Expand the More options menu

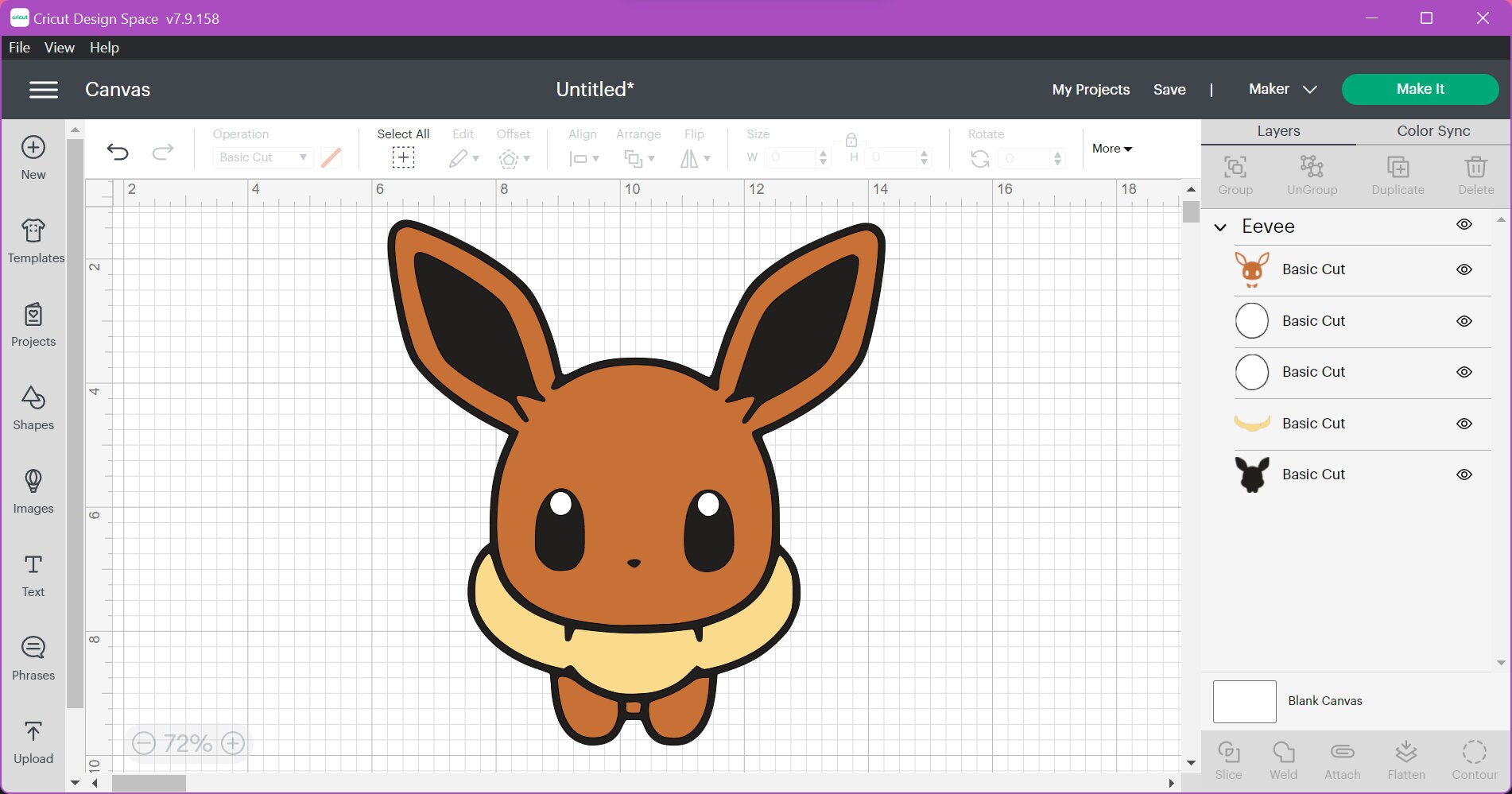tap(1111, 149)
